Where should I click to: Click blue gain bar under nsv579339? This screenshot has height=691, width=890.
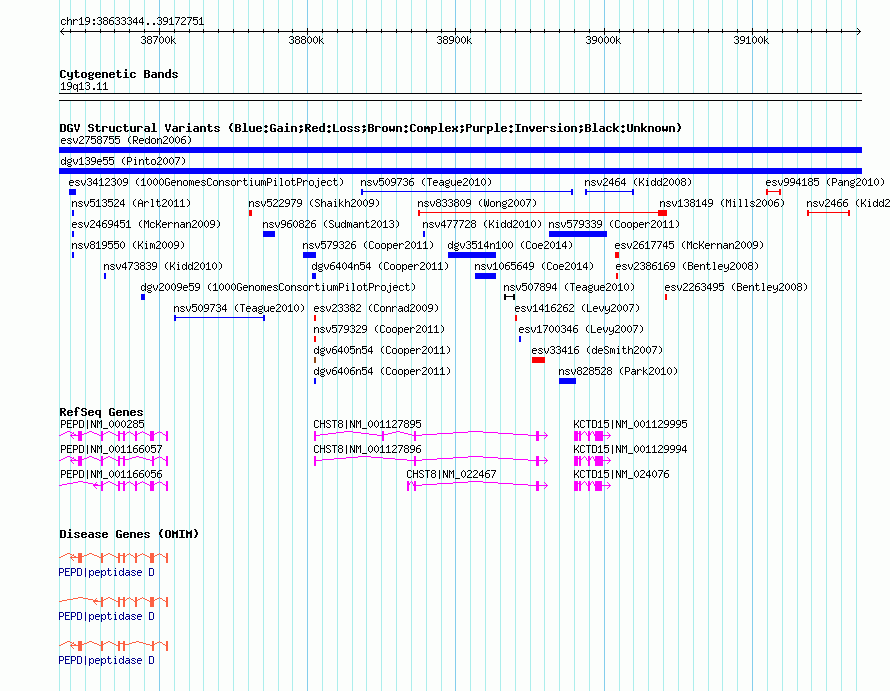(578, 234)
